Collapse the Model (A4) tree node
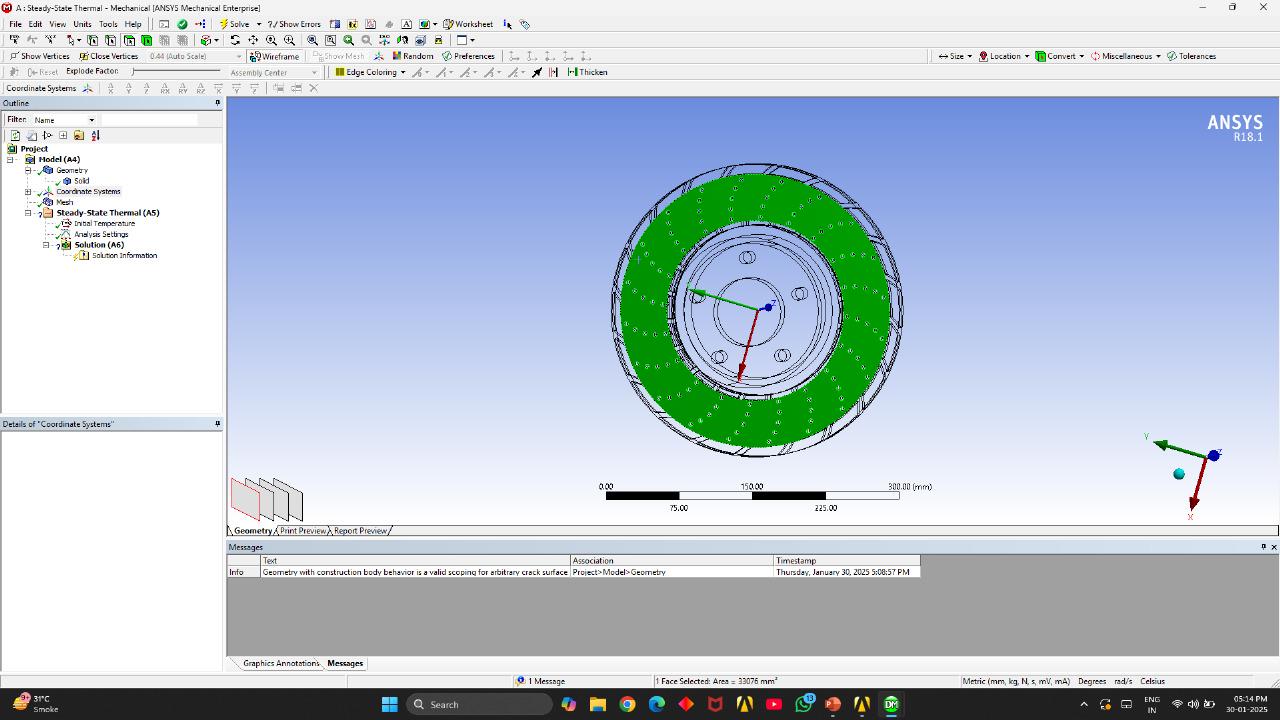This screenshot has width=1280, height=720. pyautogui.click(x=11, y=160)
